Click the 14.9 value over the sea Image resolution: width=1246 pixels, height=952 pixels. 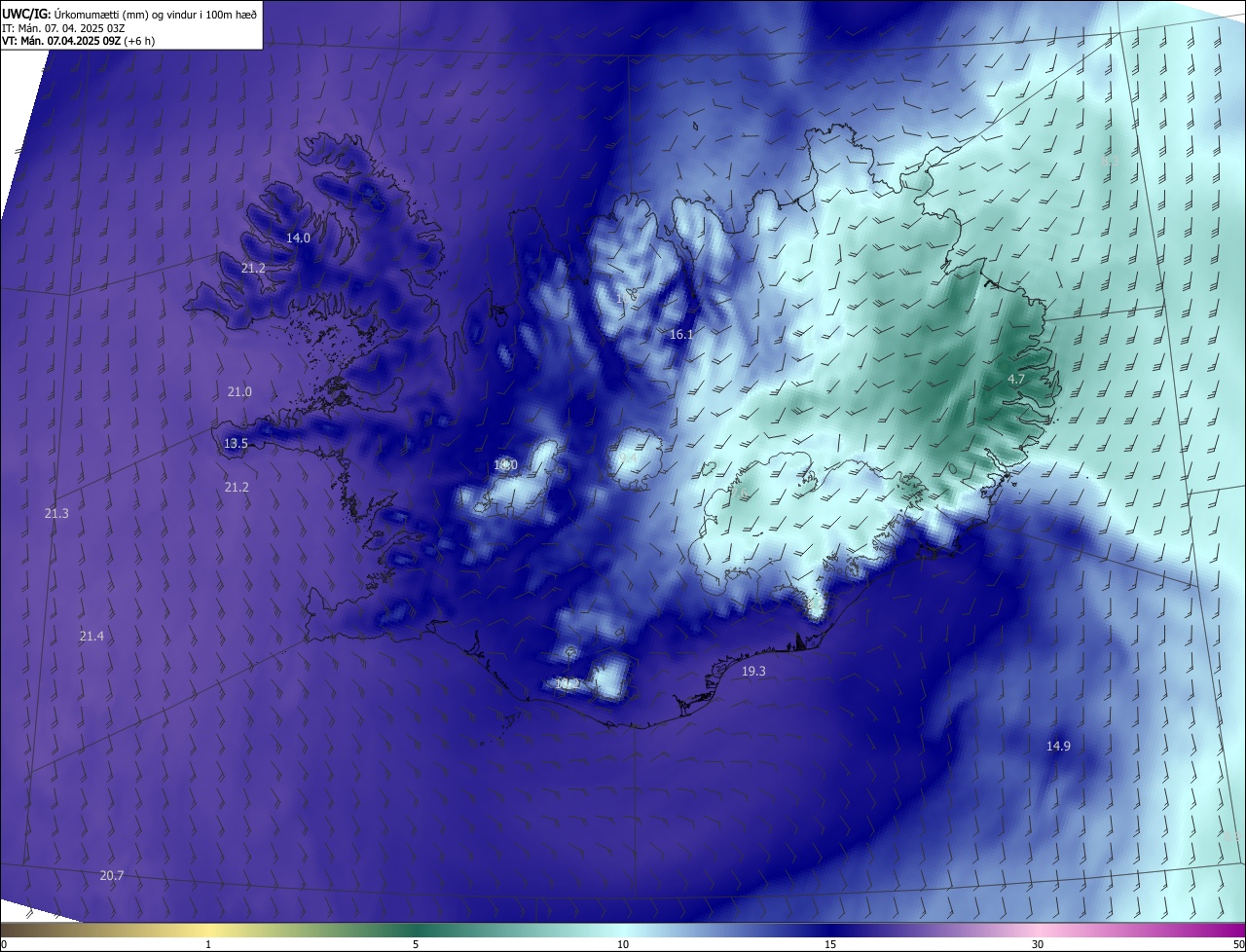point(1058,747)
